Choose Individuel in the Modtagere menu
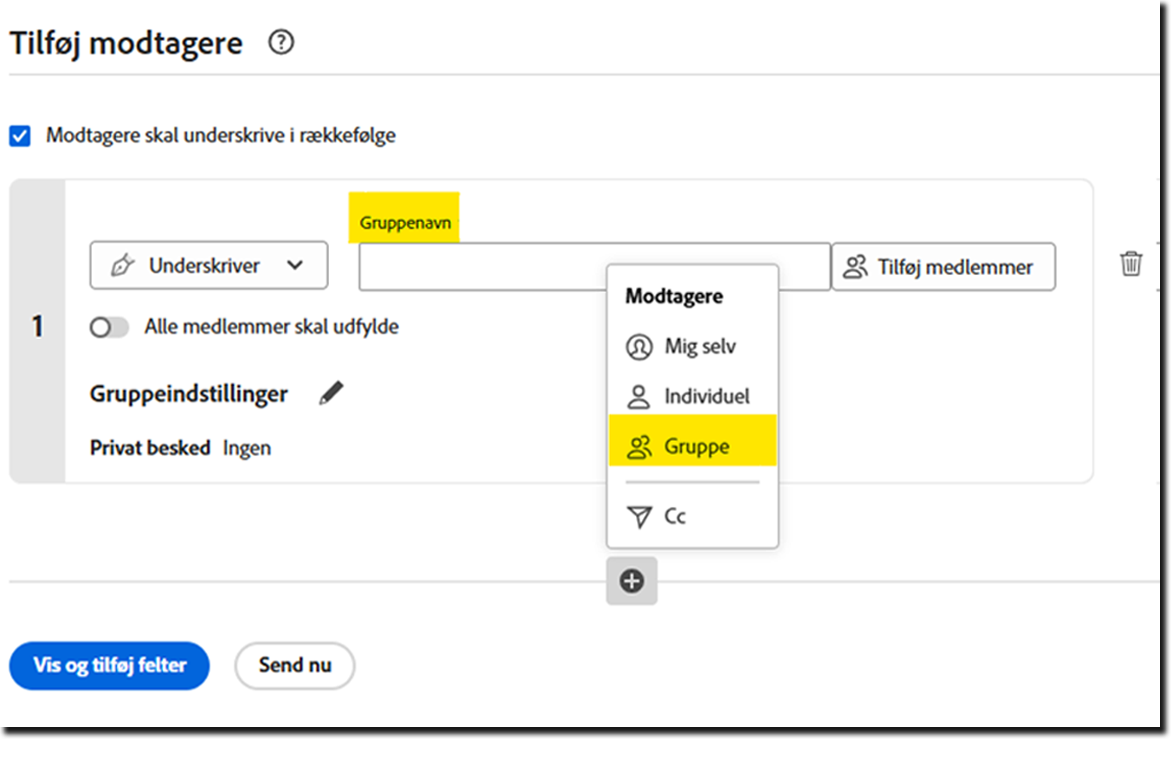 (706, 396)
